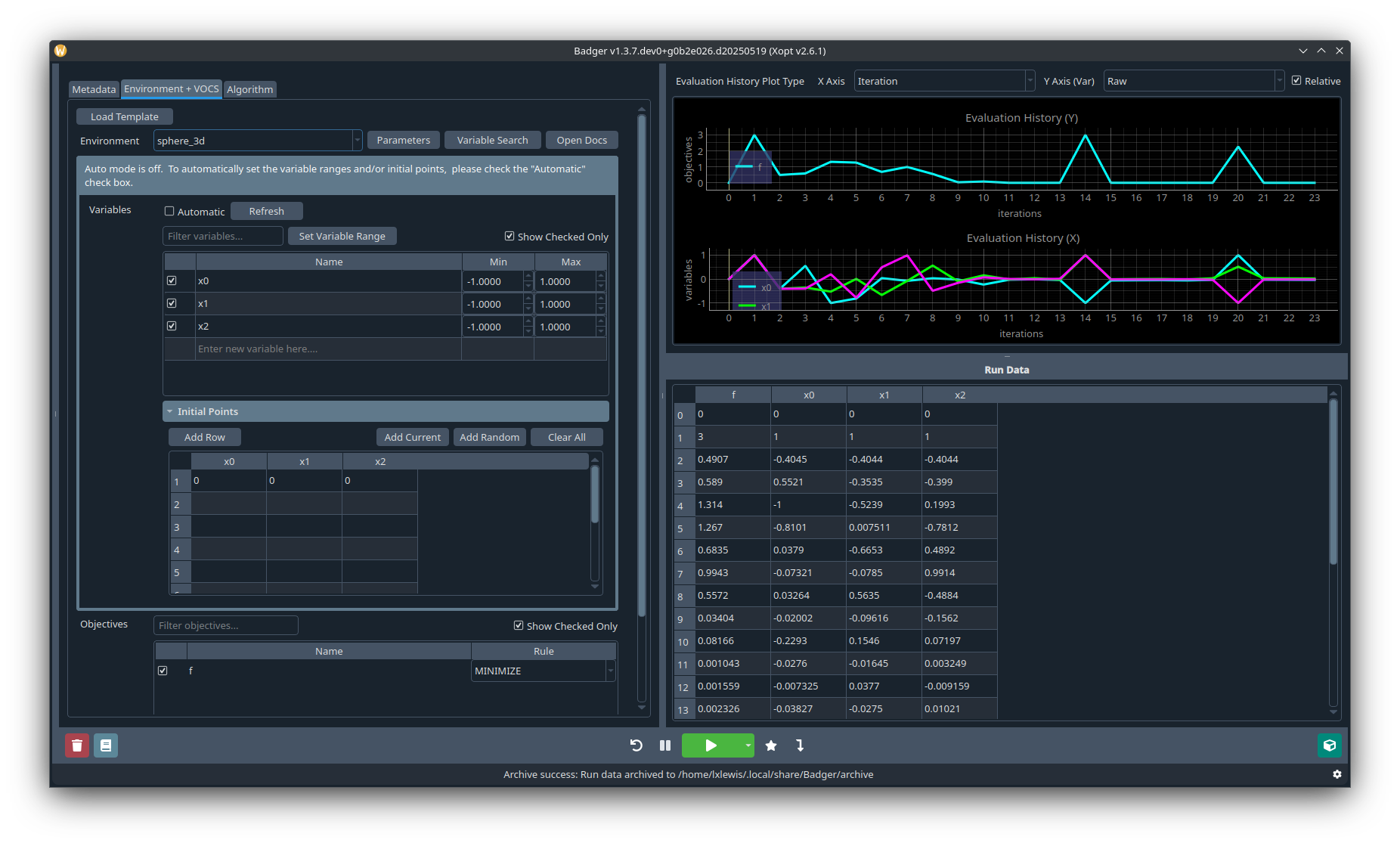This screenshot has height=846, width=1400.
Task: Click Set Variable Range button
Action: point(342,236)
